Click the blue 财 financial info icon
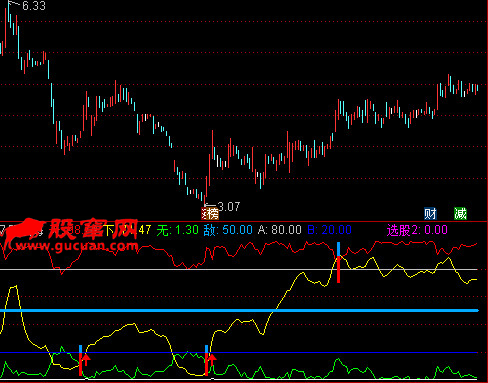This screenshot has height=383, width=488. 430,214
